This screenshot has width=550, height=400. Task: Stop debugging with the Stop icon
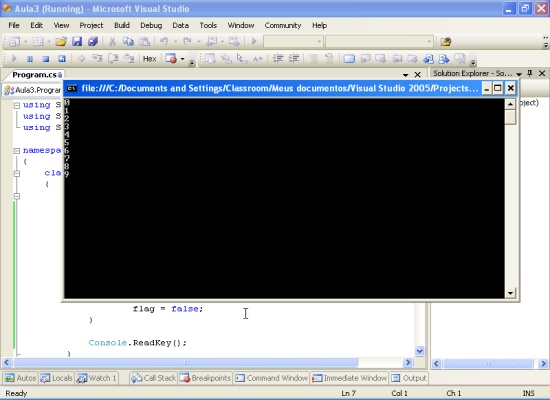click(x=46, y=59)
